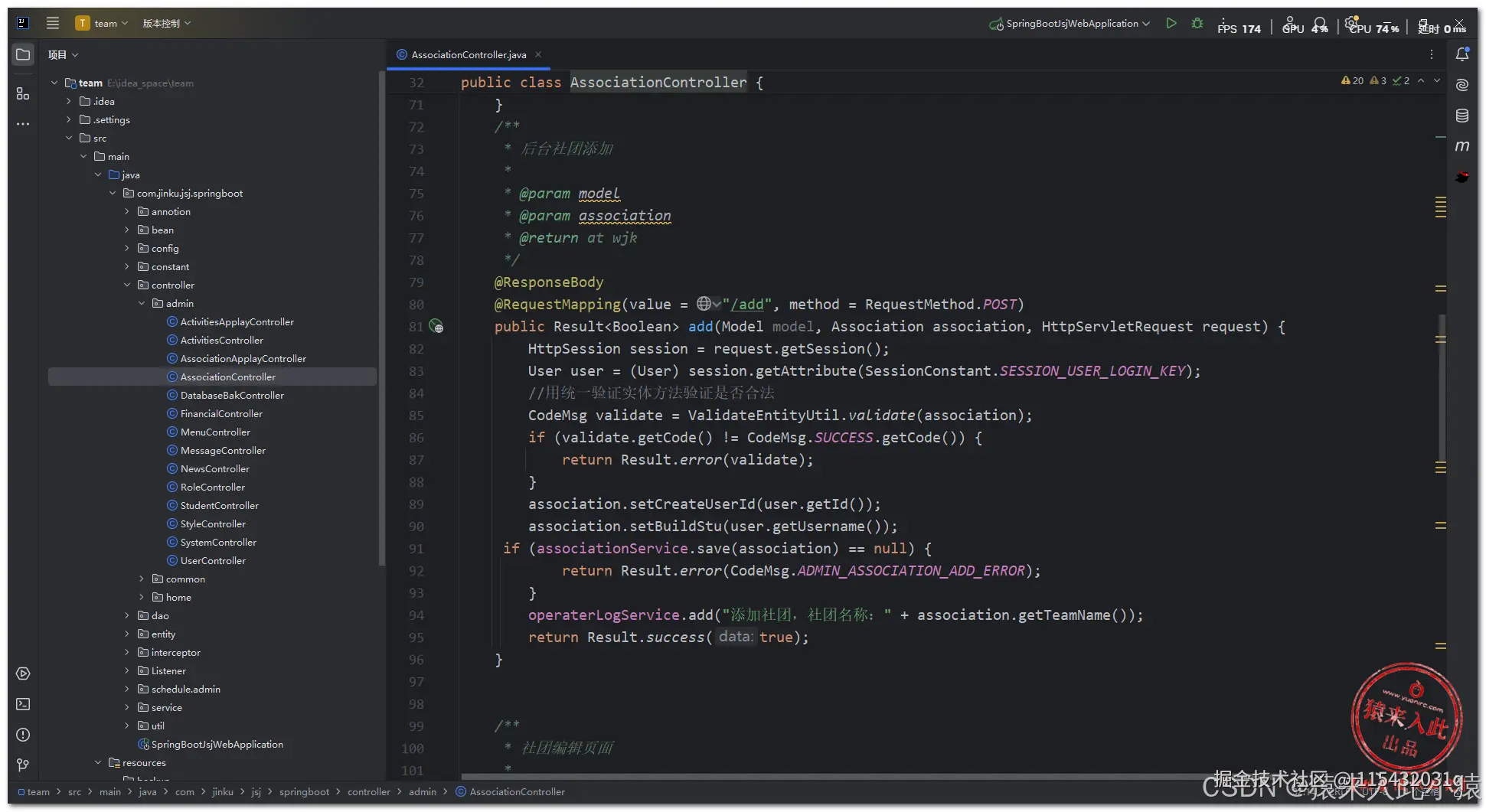Collapse the src folder
The height and width of the screenshot is (812, 1486).
pos(69,138)
